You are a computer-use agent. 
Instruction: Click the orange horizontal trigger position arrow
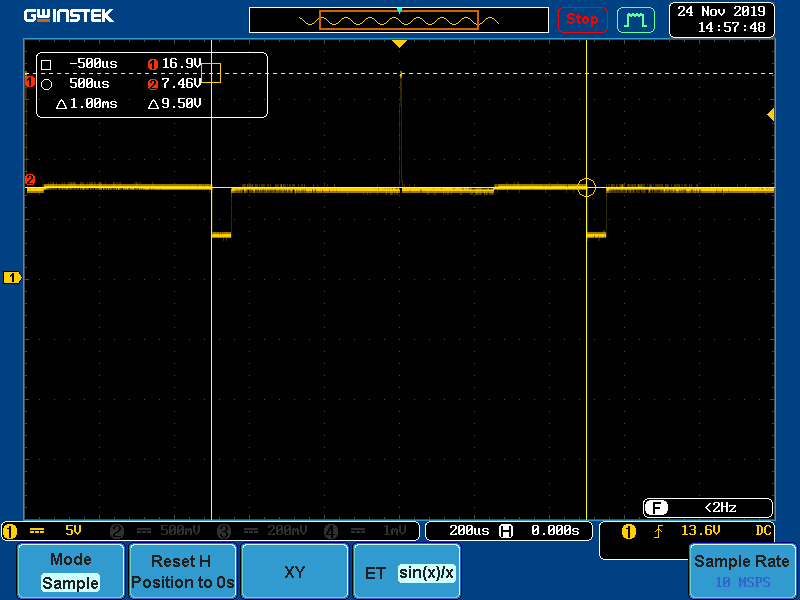[399, 44]
